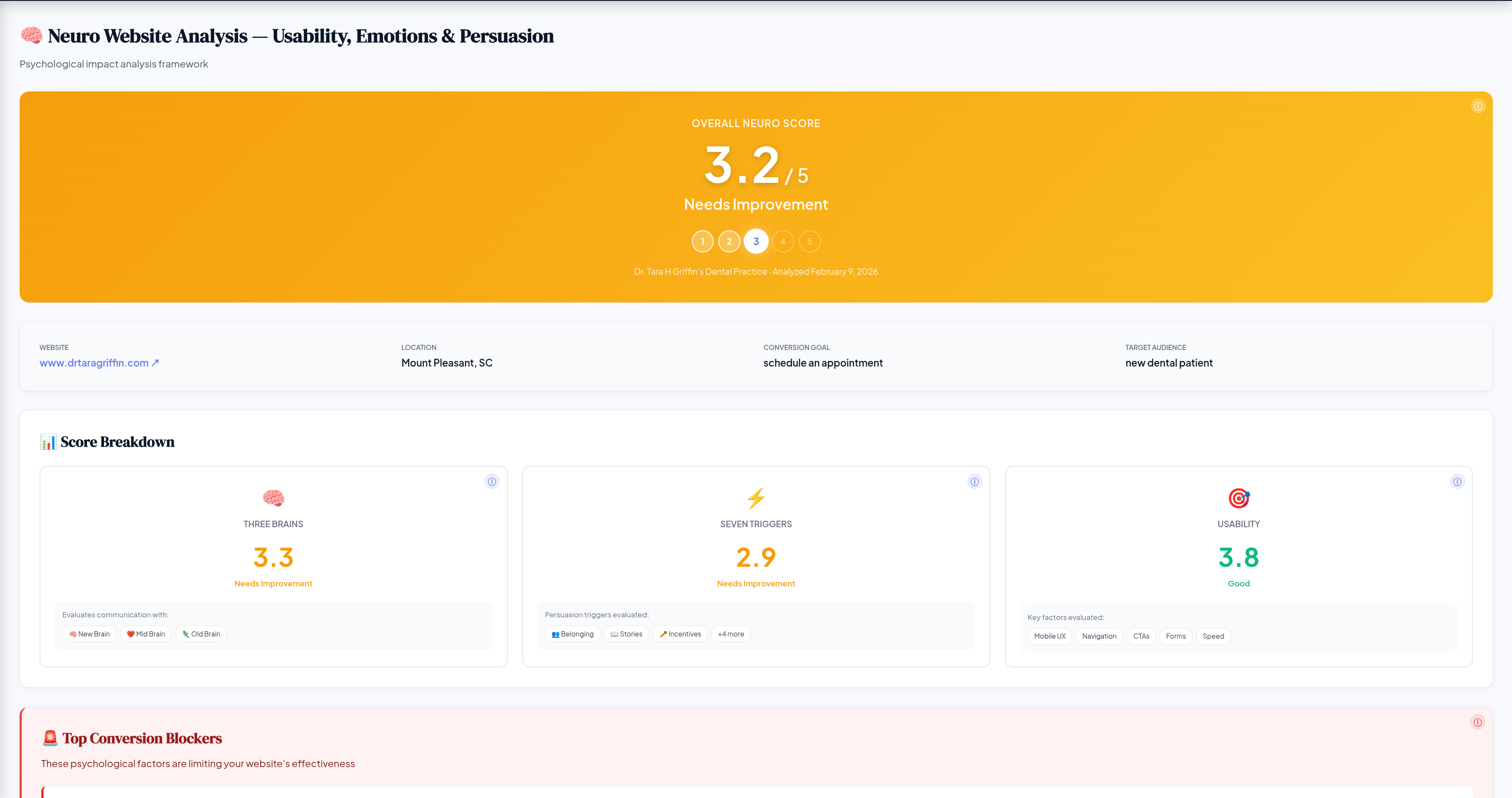The width and height of the screenshot is (1512, 798).
Task: Click the 3.8 Usability score
Action: coord(1238,557)
